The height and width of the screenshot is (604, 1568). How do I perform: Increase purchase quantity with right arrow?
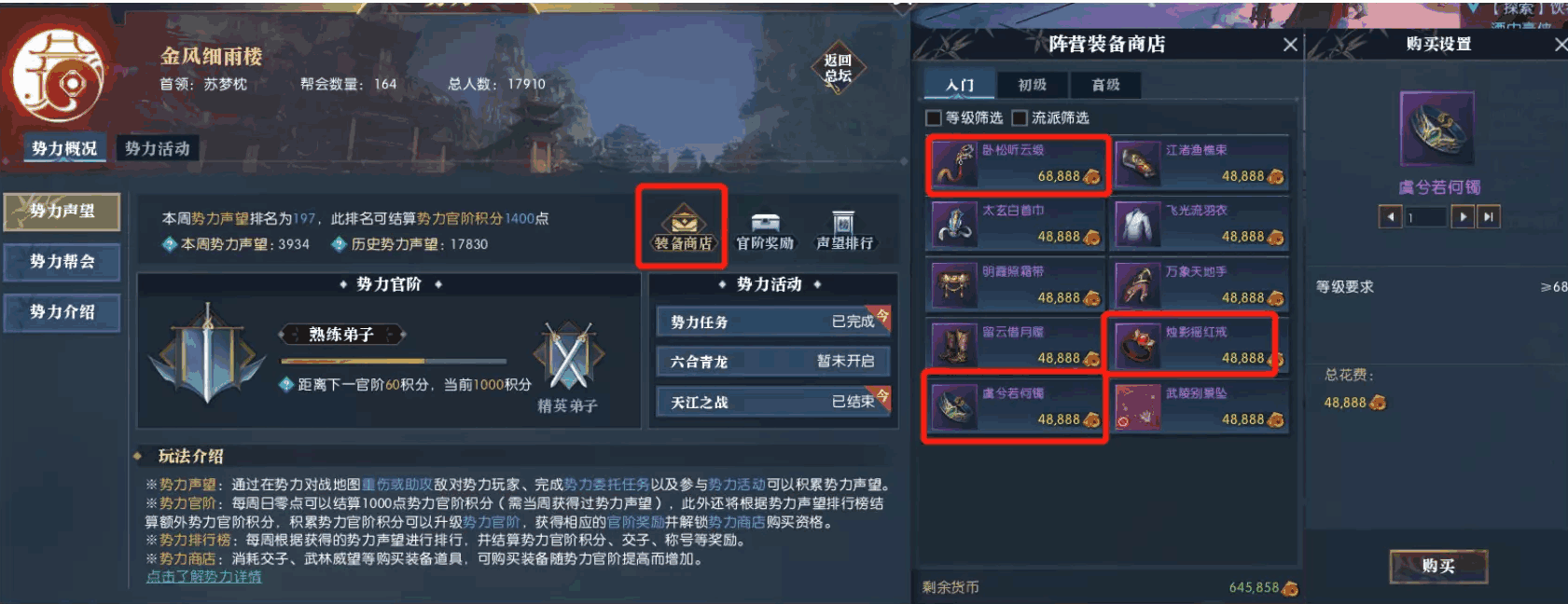click(x=1463, y=217)
